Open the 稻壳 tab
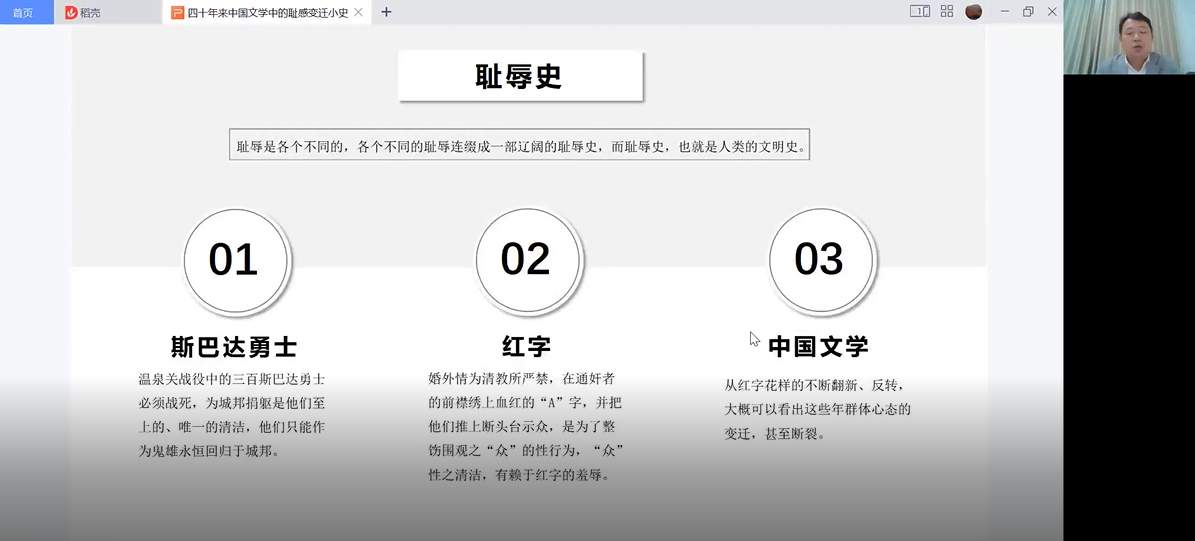1195x541 pixels. point(90,12)
